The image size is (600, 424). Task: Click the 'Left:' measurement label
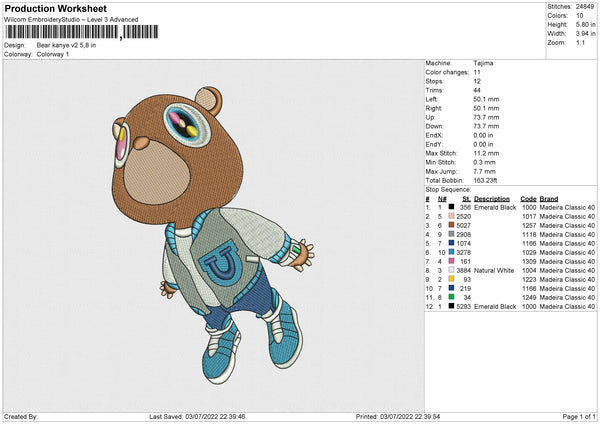click(431, 99)
